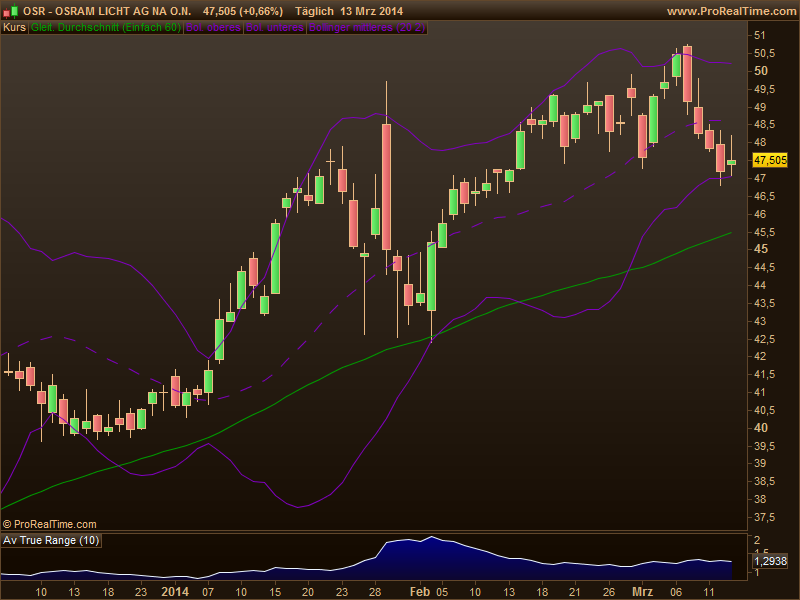Select the Kurs indicator label

pos(14,28)
